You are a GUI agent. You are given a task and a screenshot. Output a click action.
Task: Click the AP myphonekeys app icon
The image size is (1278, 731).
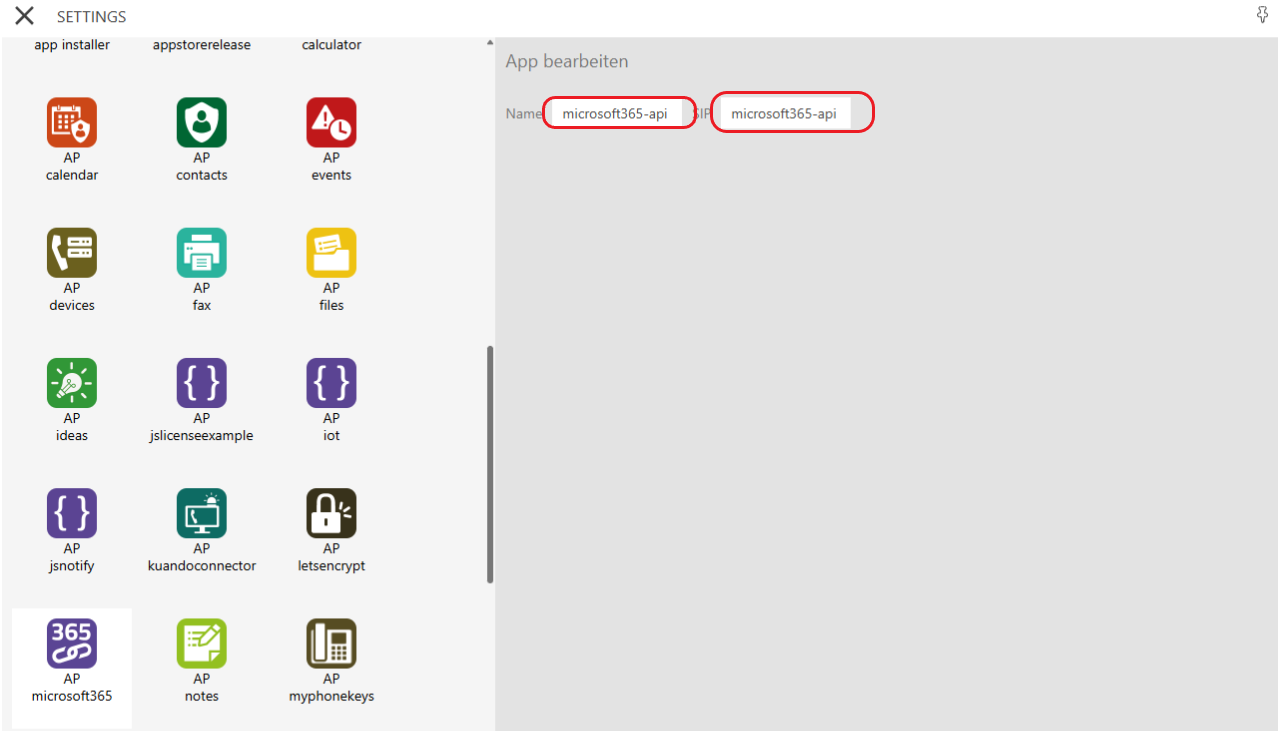click(x=331, y=644)
